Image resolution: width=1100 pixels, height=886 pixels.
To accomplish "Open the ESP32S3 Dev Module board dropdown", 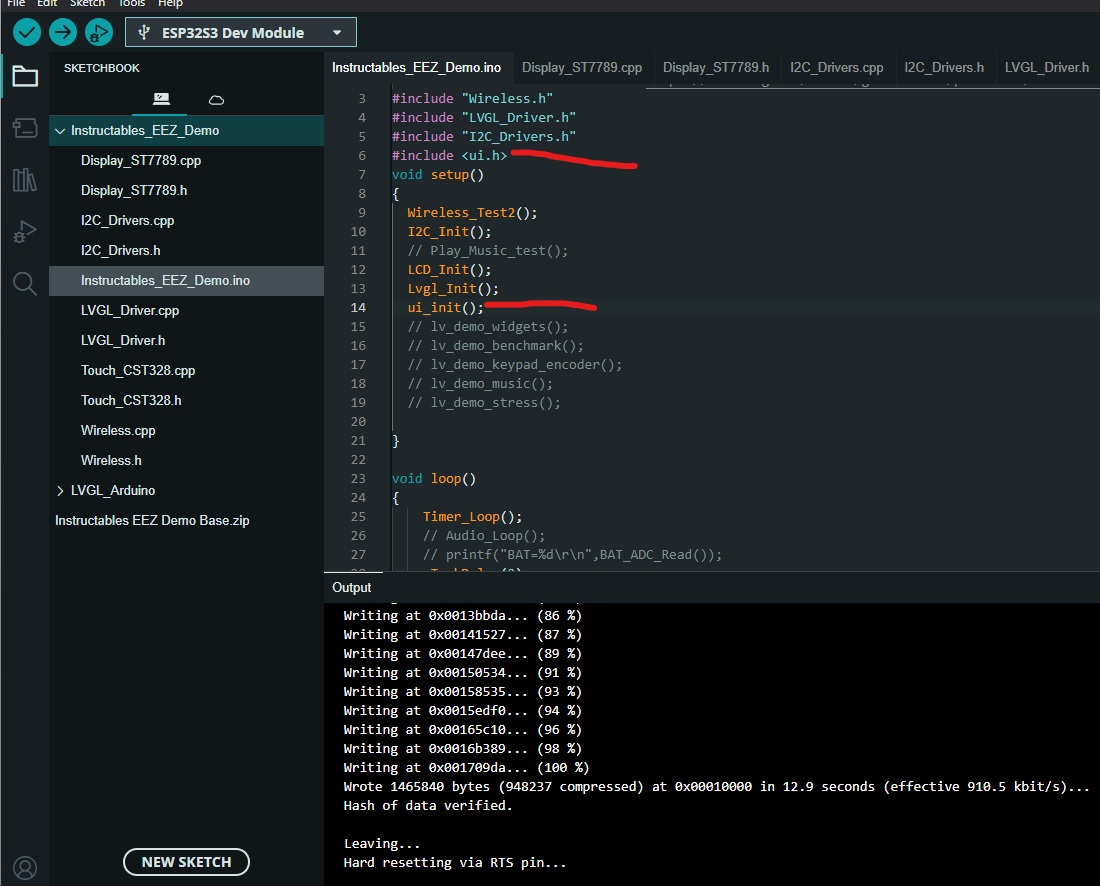I will (x=241, y=32).
